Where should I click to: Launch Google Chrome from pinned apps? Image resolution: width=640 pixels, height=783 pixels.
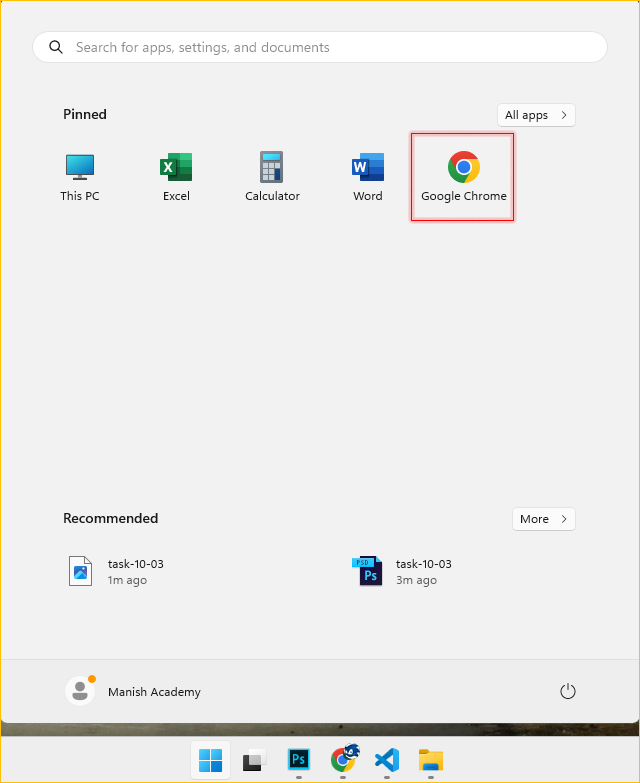click(463, 177)
